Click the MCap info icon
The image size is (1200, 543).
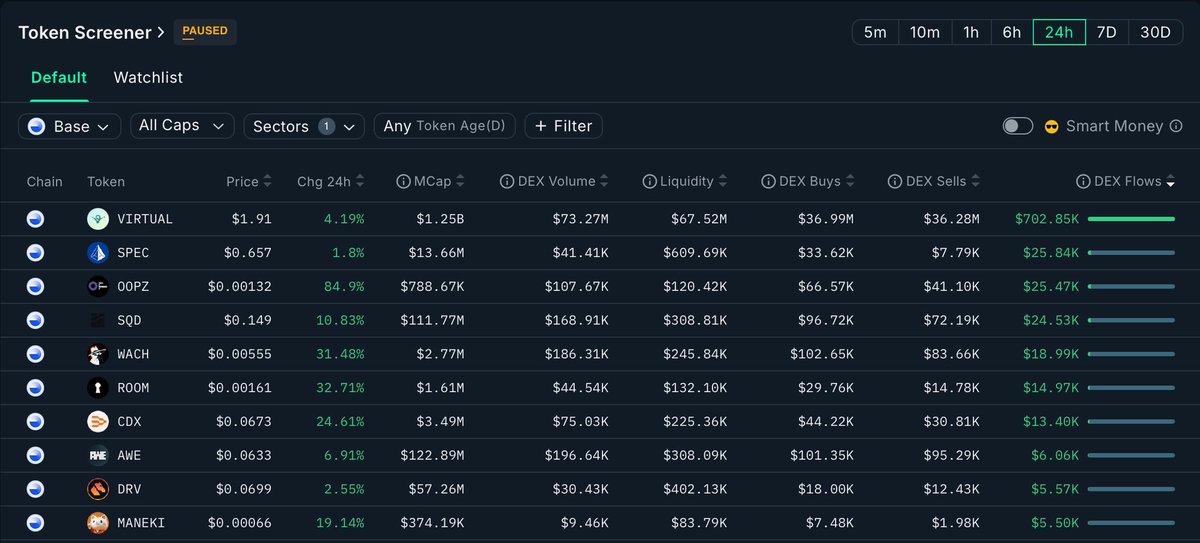pos(404,182)
